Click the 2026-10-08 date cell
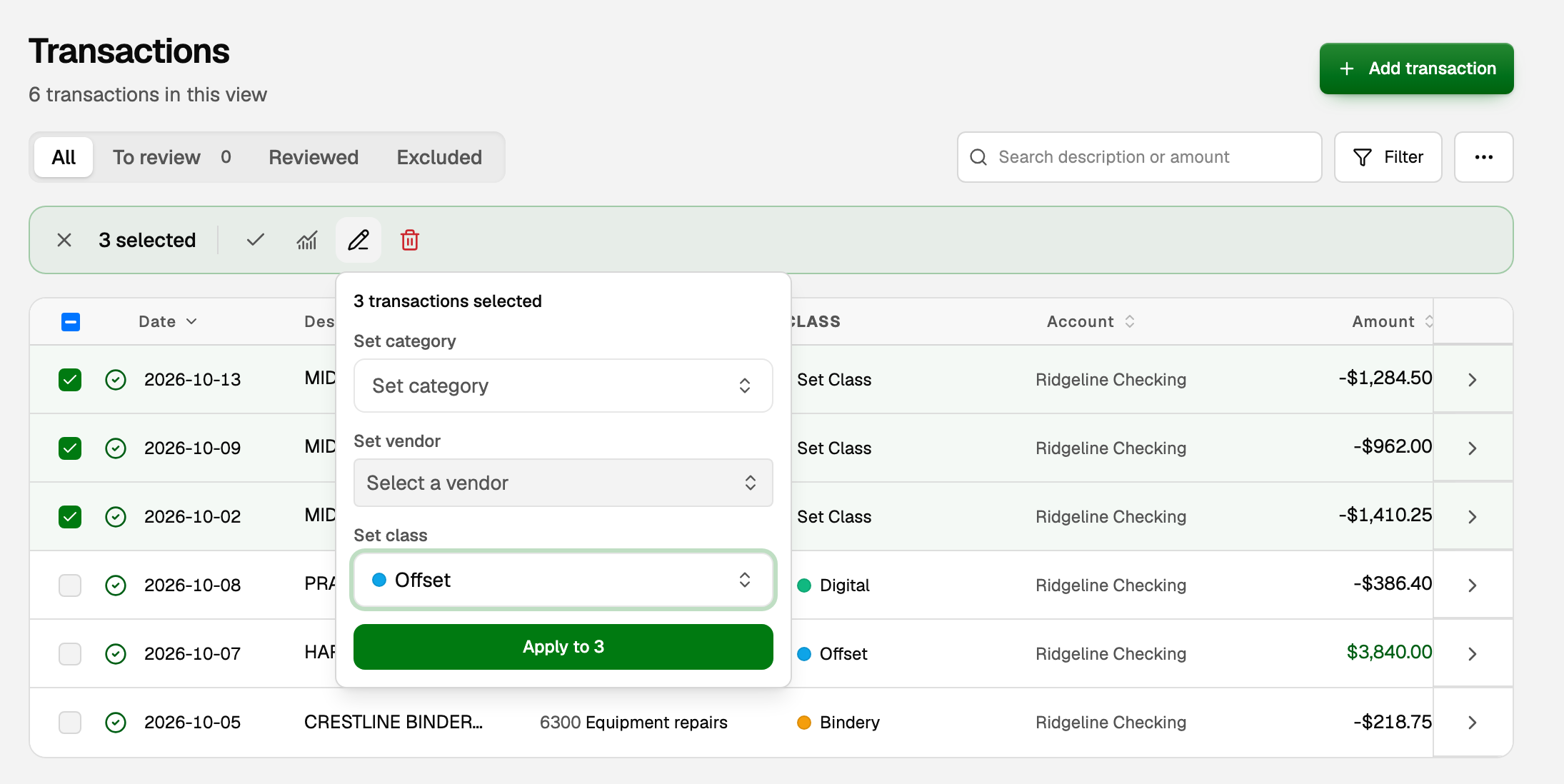This screenshot has height=784, width=1564. click(x=193, y=586)
